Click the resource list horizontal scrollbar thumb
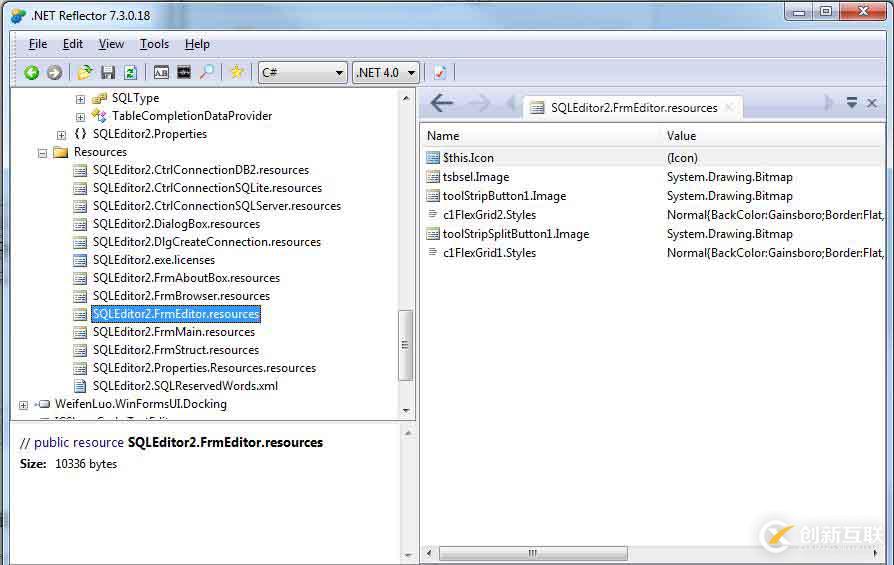 (533, 553)
